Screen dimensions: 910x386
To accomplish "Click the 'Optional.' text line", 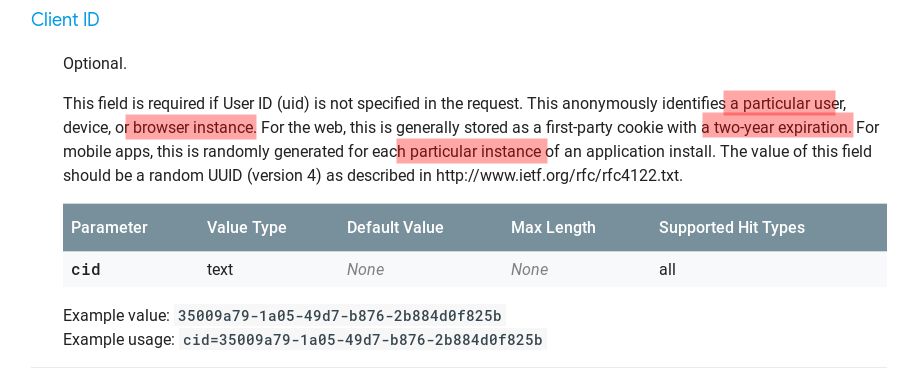I will coord(95,64).
